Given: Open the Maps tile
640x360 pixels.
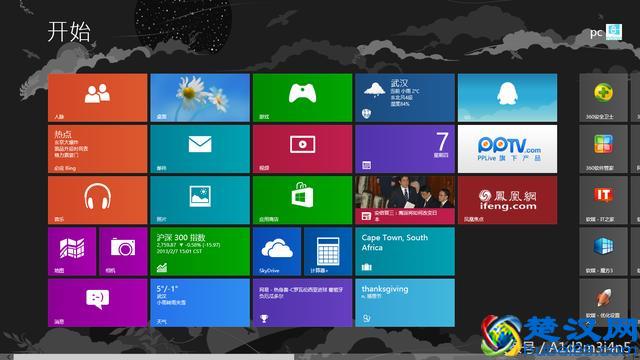Looking at the screenshot, I should [72, 251].
